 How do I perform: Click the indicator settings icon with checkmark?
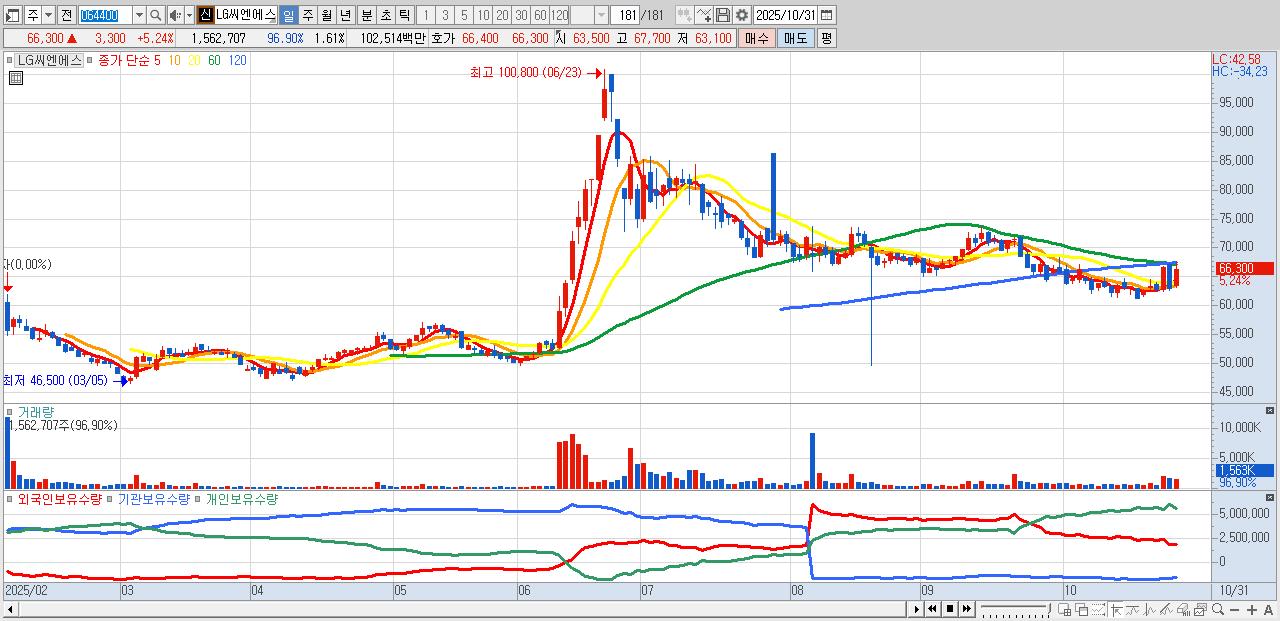coord(704,15)
